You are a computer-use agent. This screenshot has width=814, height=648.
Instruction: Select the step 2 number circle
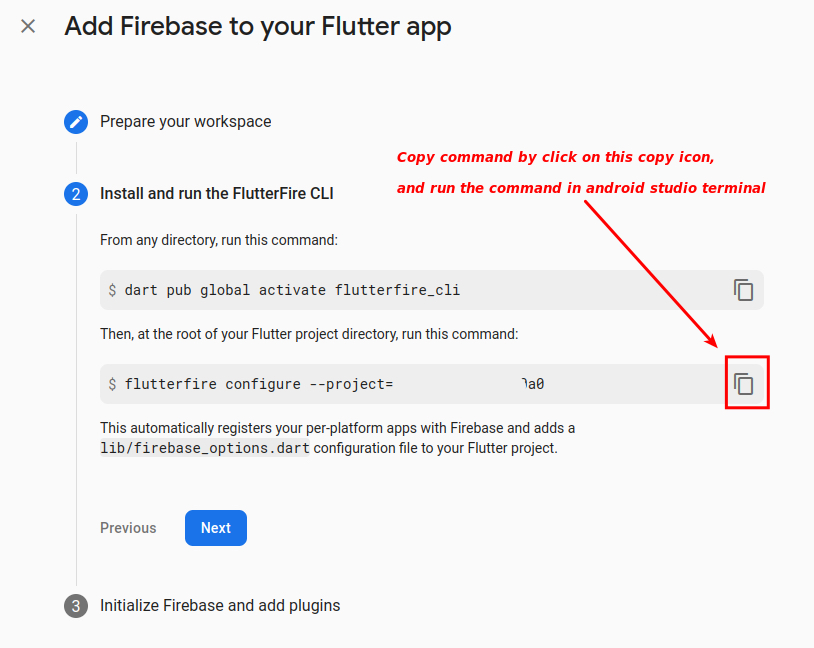[x=76, y=194]
